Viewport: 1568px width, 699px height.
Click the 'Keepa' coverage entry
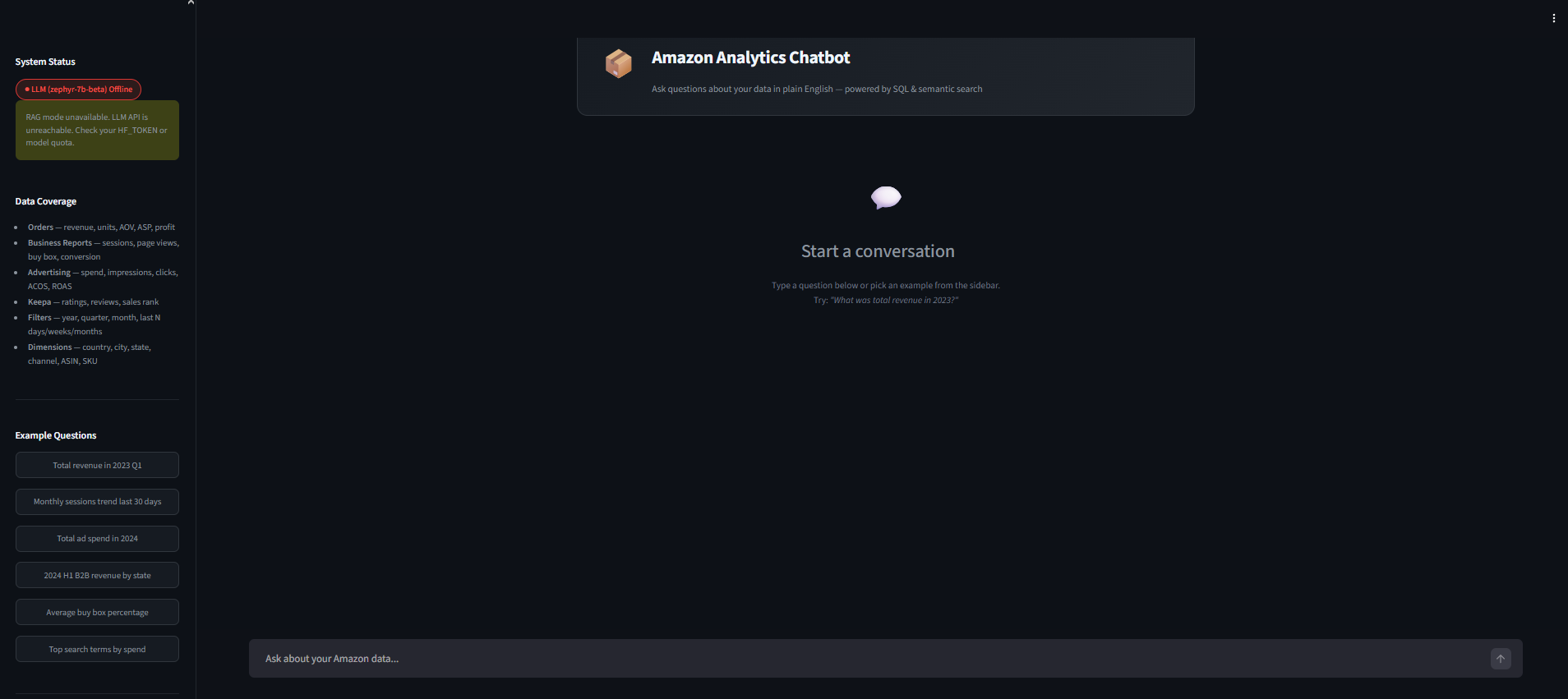click(x=93, y=302)
